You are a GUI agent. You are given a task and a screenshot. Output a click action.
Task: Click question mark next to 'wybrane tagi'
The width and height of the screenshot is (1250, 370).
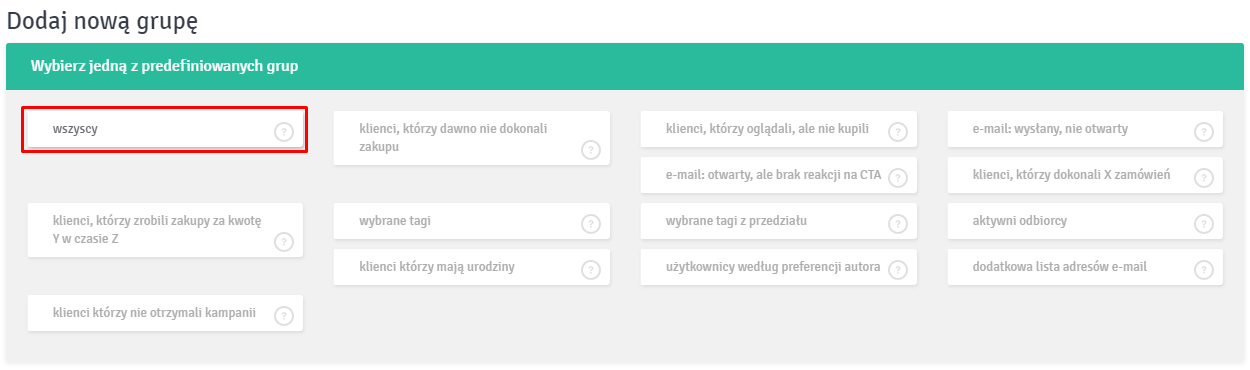(590, 223)
